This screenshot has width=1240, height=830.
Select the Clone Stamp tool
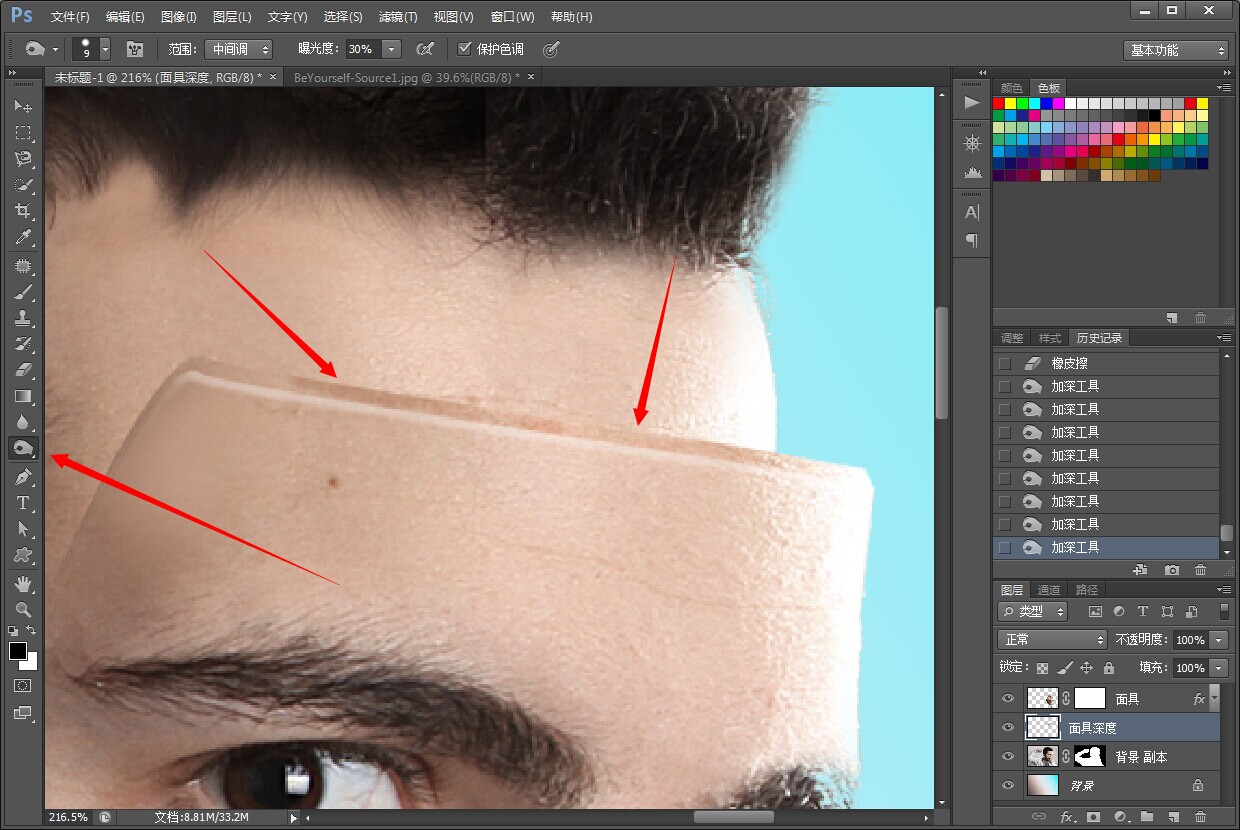point(23,318)
